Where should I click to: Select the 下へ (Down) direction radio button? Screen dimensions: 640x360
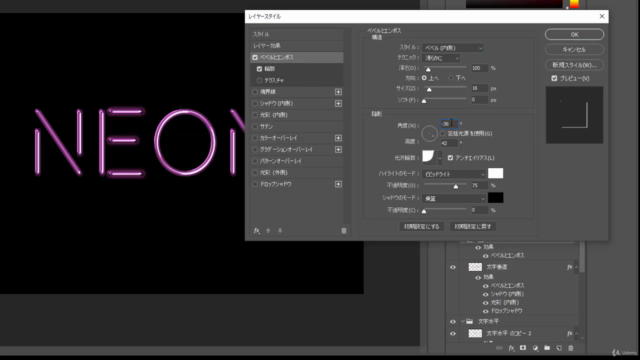(451, 78)
